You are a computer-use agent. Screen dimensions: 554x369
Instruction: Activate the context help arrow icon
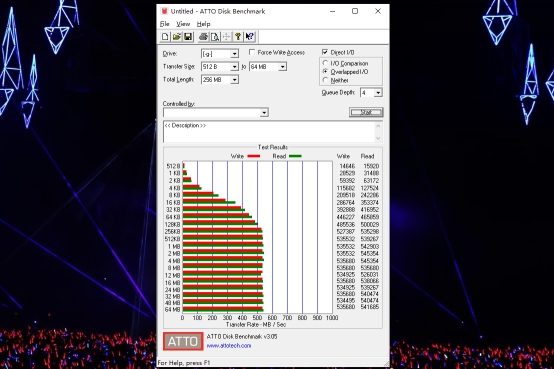click(249, 36)
